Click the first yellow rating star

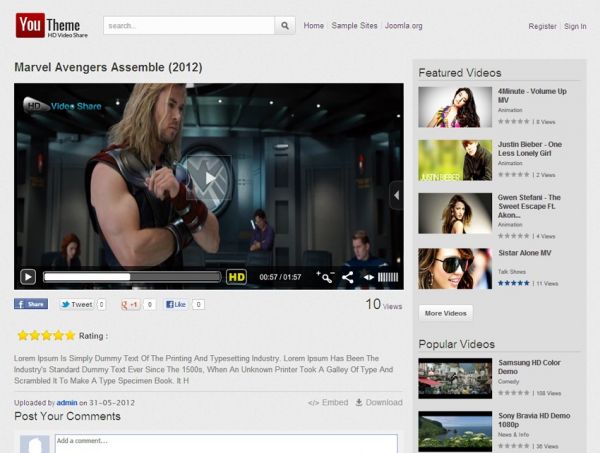[x=23, y=336]
